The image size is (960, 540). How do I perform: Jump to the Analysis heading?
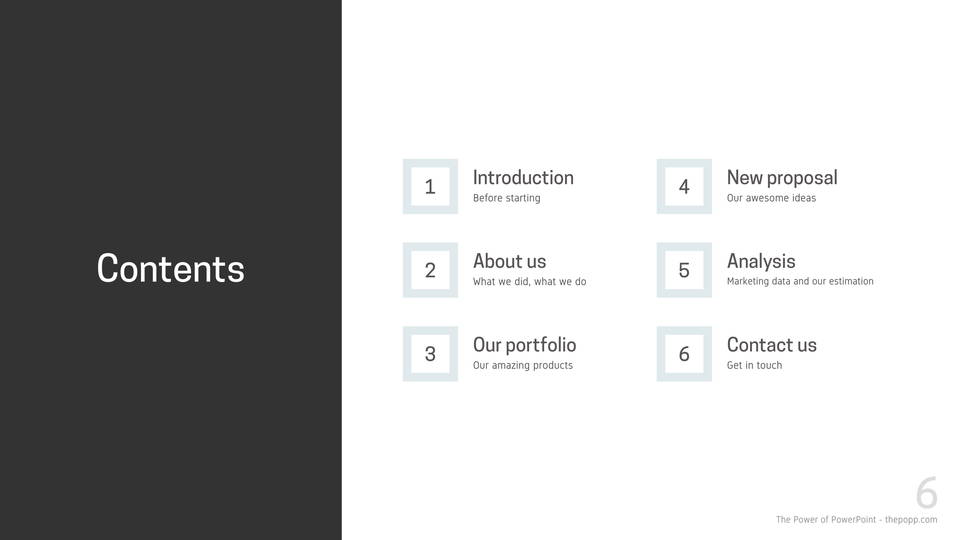(x=761, y=261)
